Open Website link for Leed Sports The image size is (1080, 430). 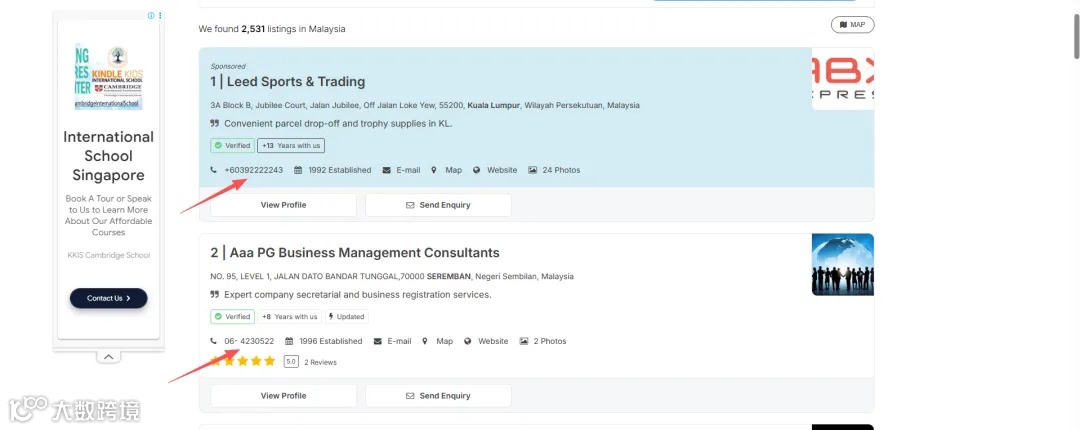[502, 170]
